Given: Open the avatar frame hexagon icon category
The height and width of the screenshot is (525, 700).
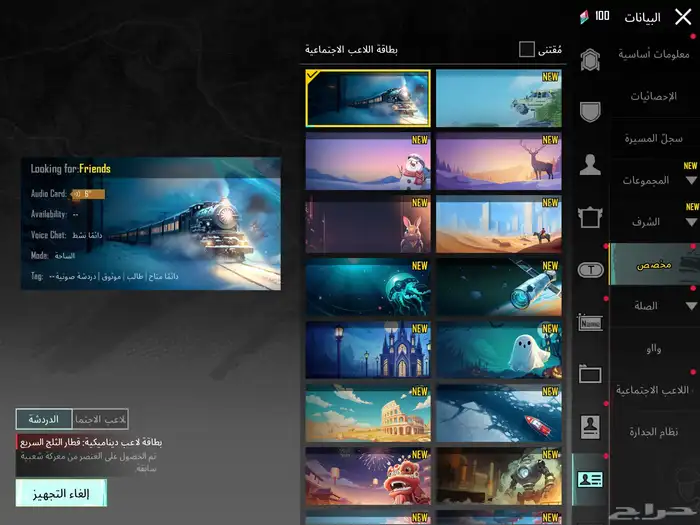Looking at the screenshot, I should click(590, 60).
